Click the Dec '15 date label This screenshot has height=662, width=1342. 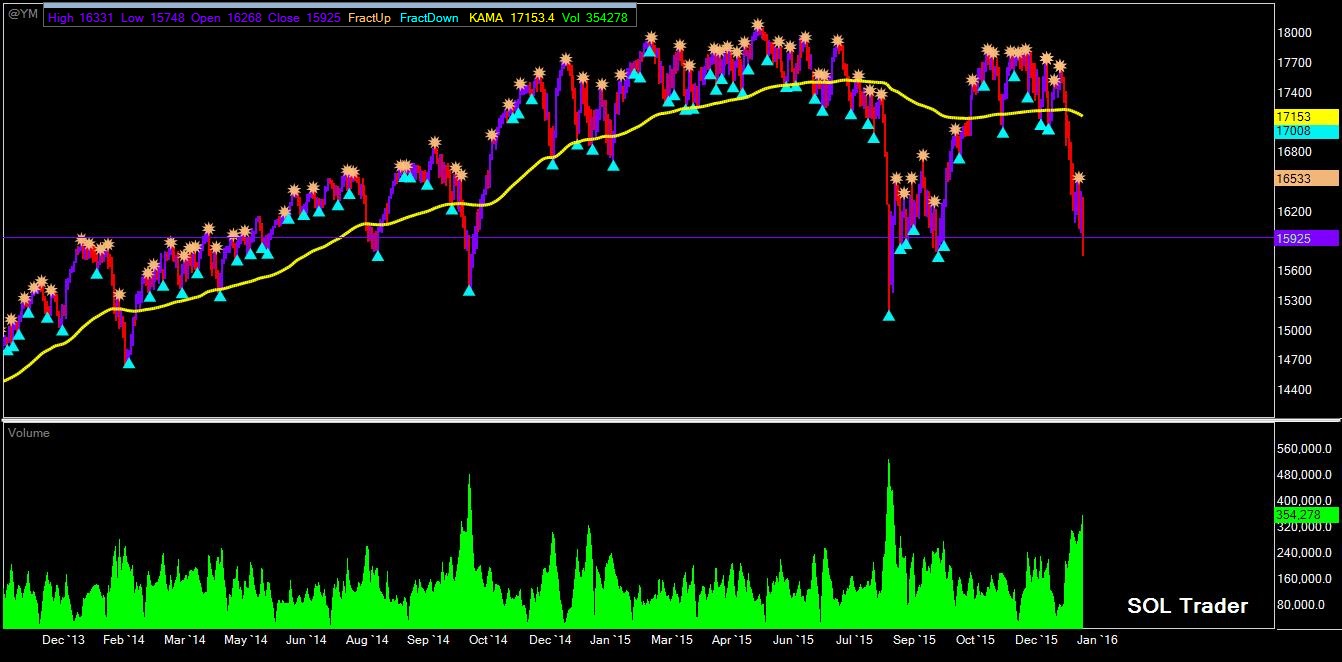pyautogui.click(x=1036, y=640)
